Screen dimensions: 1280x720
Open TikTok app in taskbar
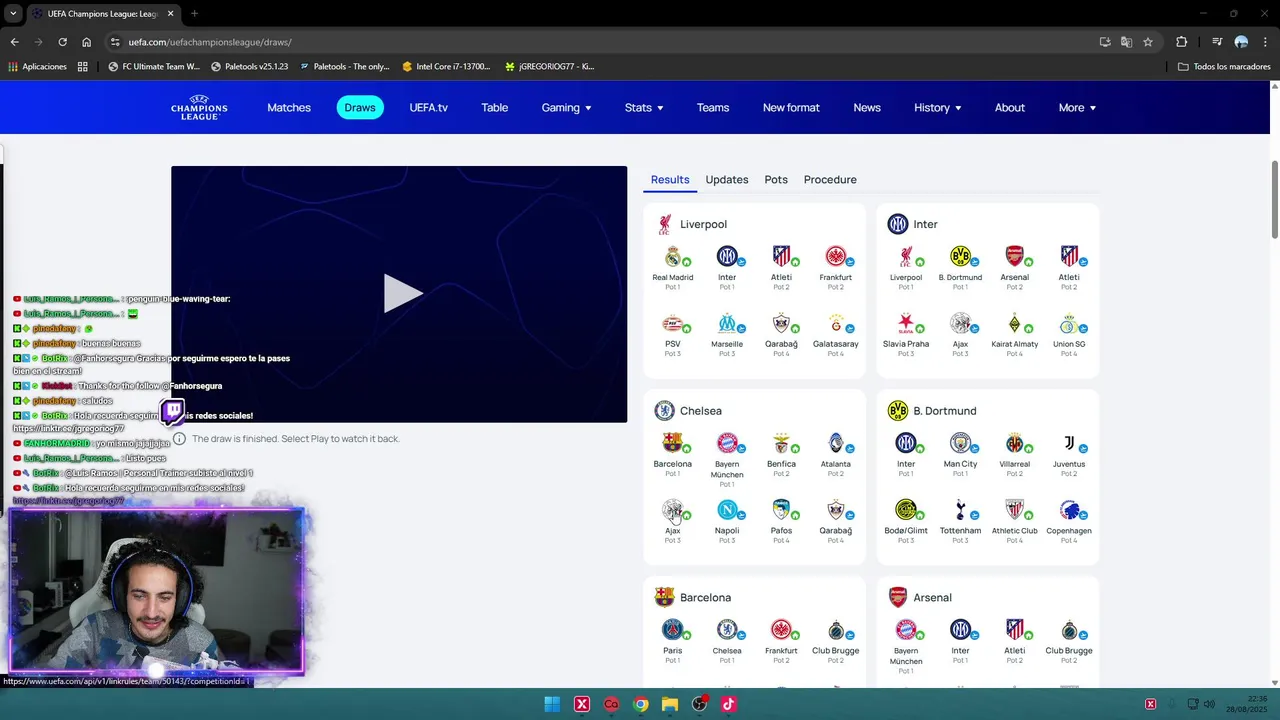pyautogui.click(x=728, y=704)
